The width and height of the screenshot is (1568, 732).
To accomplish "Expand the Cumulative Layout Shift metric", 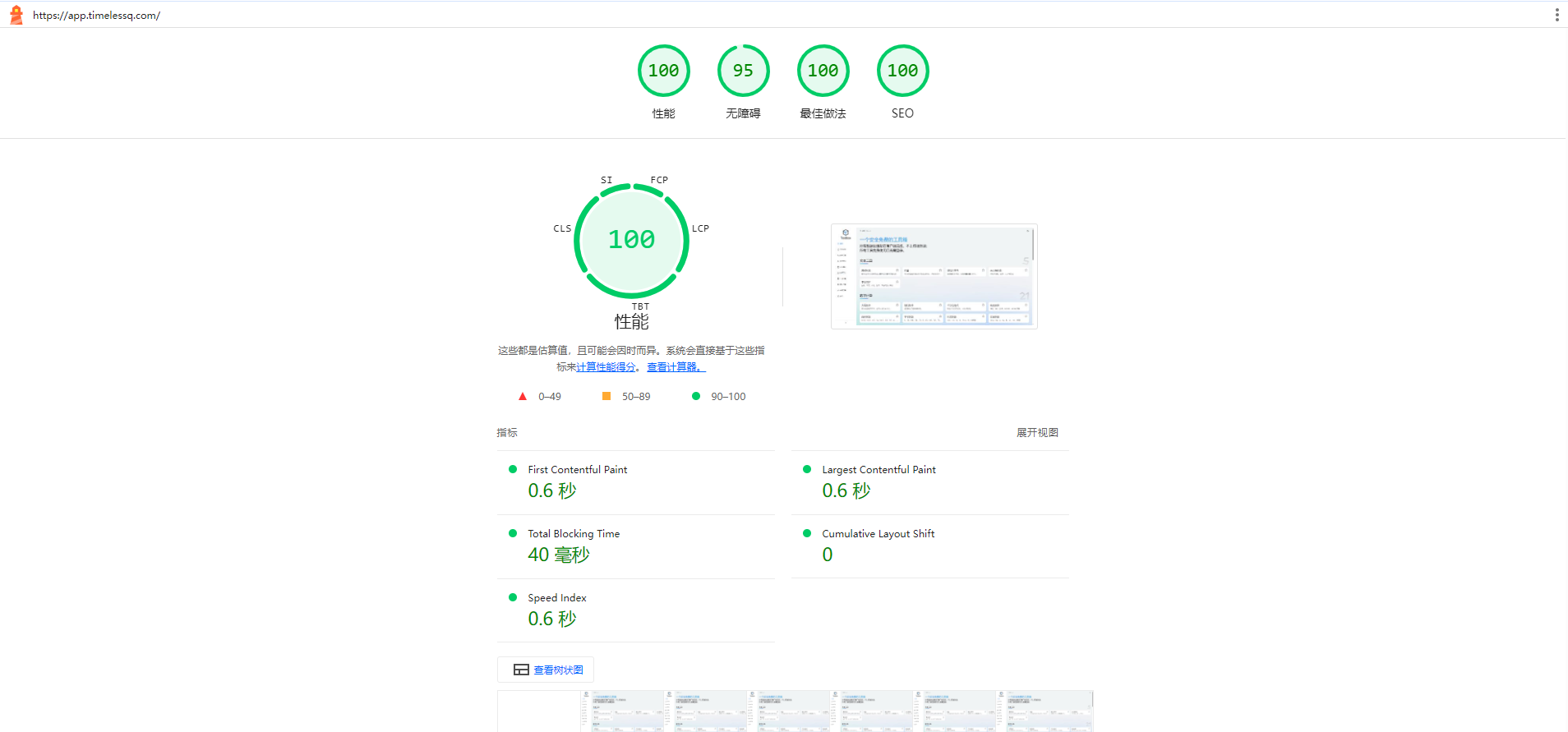I will 930,546.
